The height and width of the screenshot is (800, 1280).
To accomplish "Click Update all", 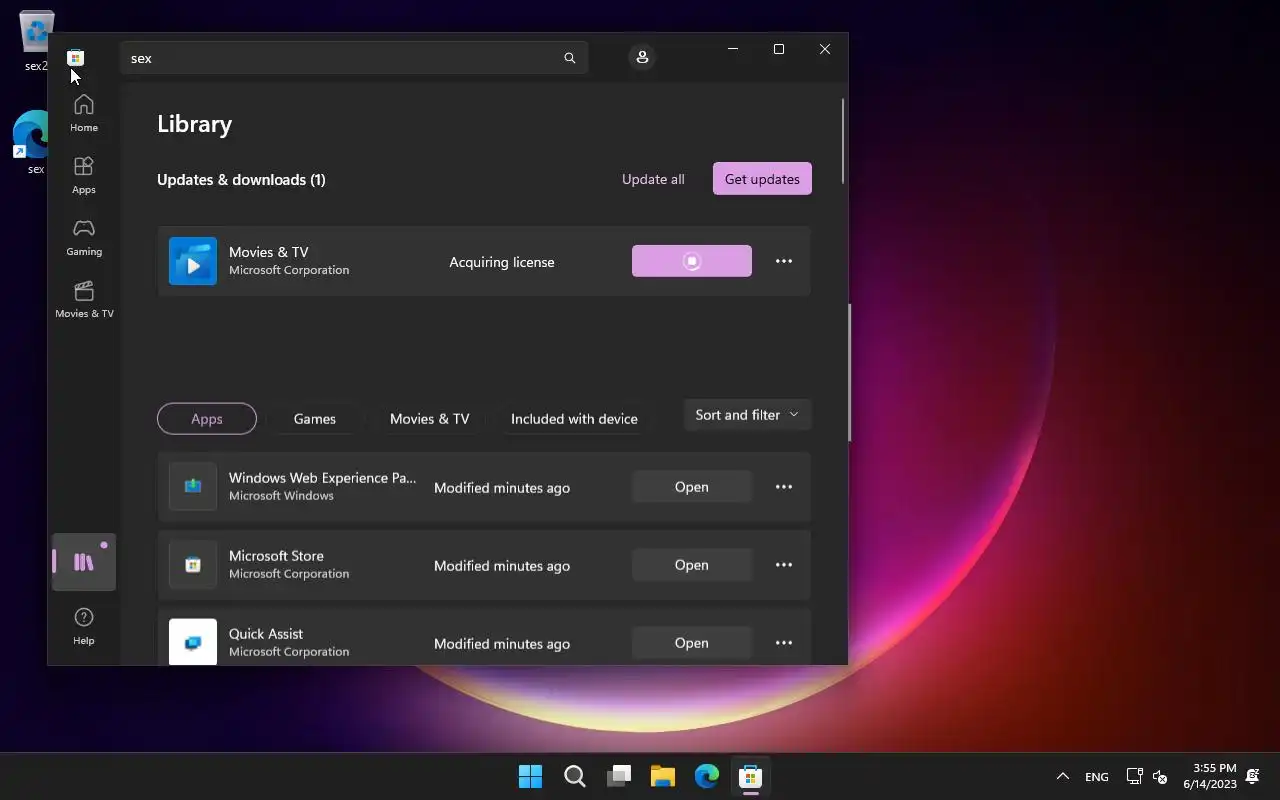I will click(x=653, y=179).
